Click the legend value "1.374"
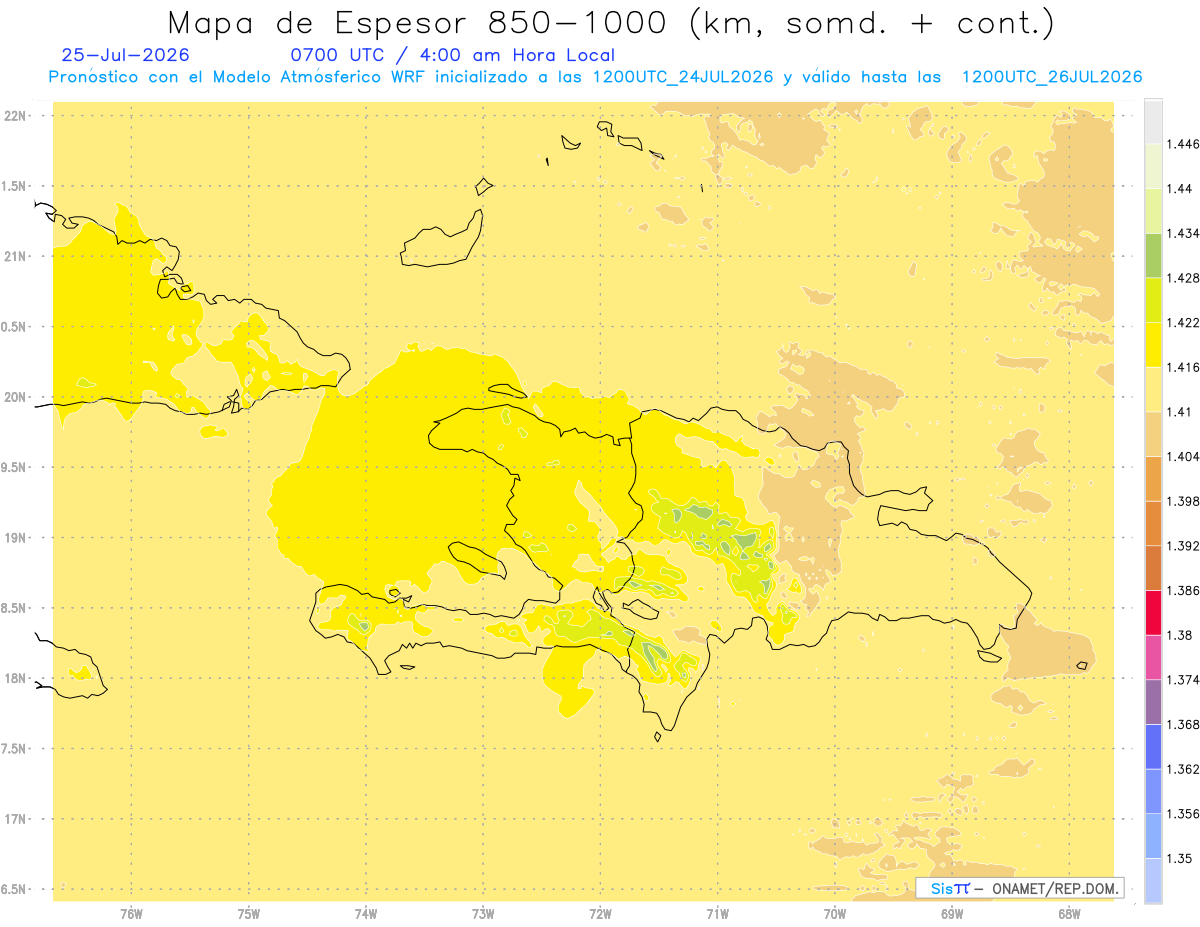Image resolution: width=1200 pixels, height=927 pixels. click(1183, 680)
